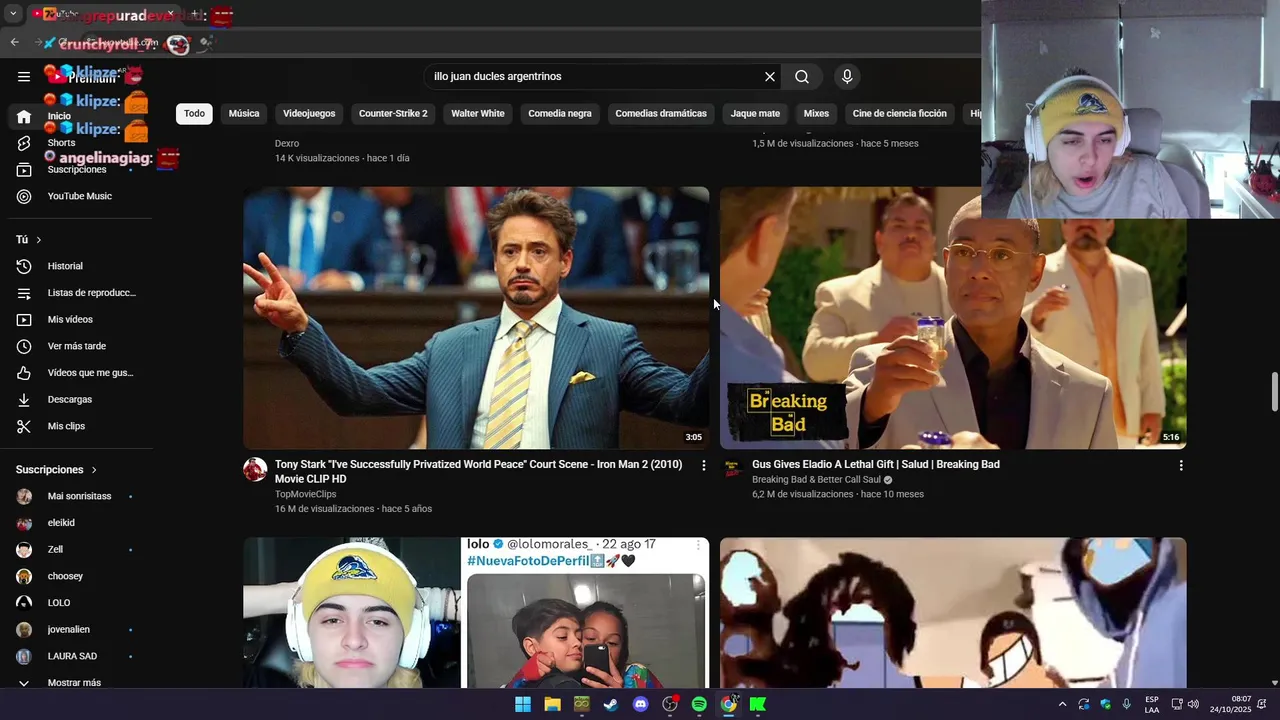Open options menu for Tony Stark video

tap(704, 465)
